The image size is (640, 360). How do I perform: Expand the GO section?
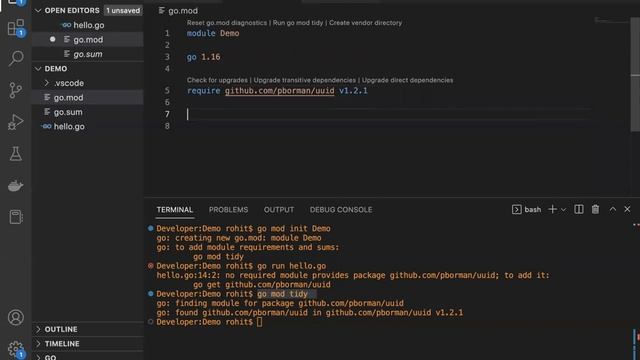(38, 357)
